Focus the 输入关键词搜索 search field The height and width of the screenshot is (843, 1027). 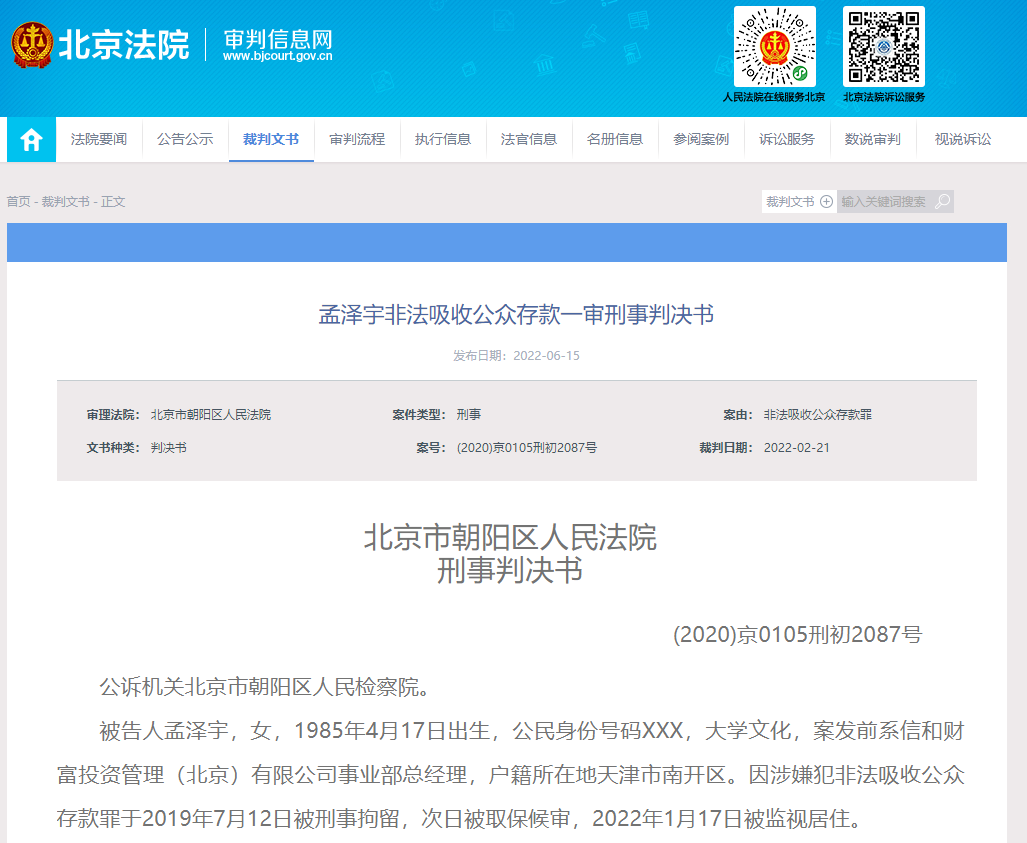[884, 202]
